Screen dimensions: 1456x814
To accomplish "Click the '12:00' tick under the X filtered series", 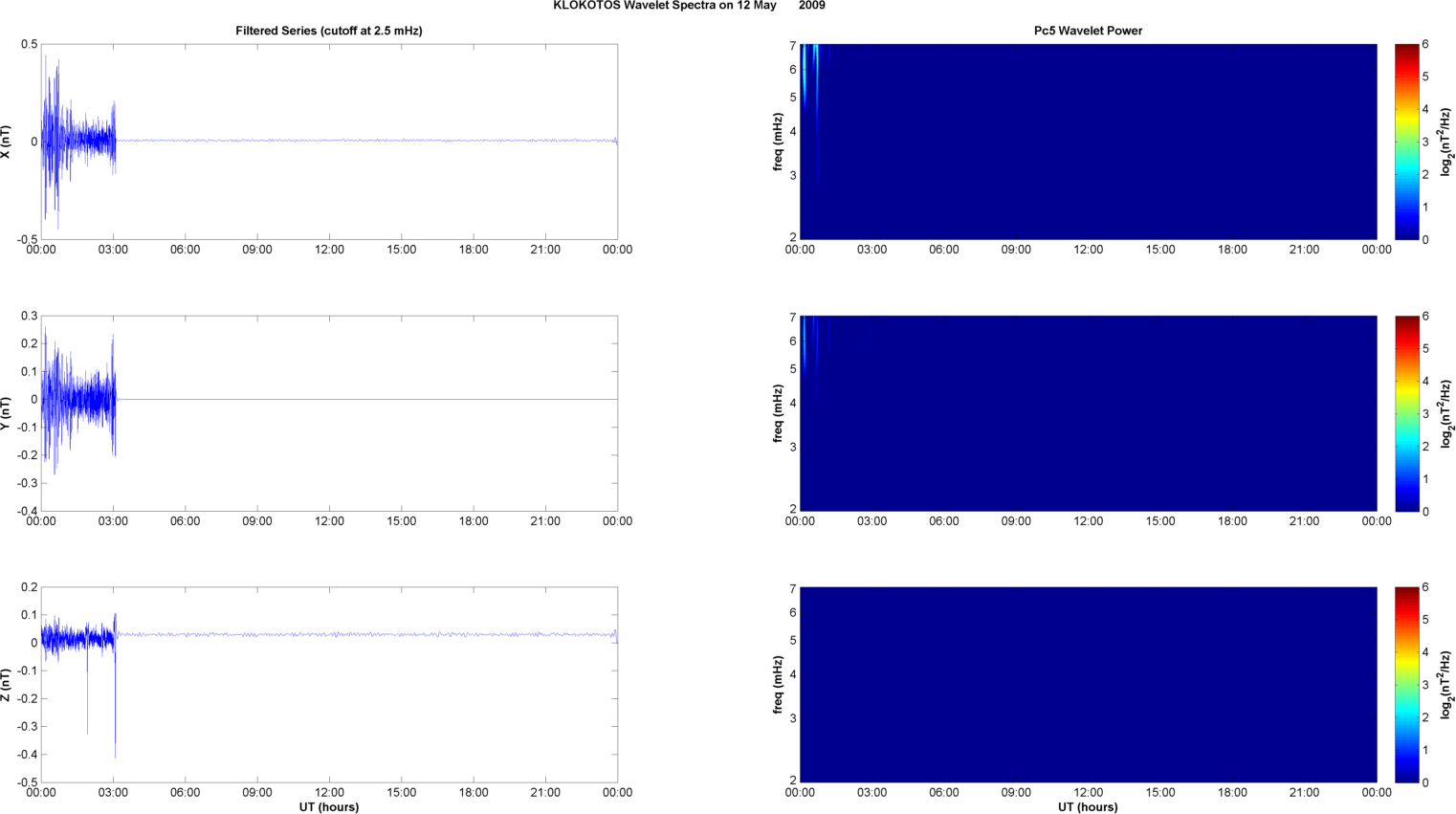I will tap(329, 250).
